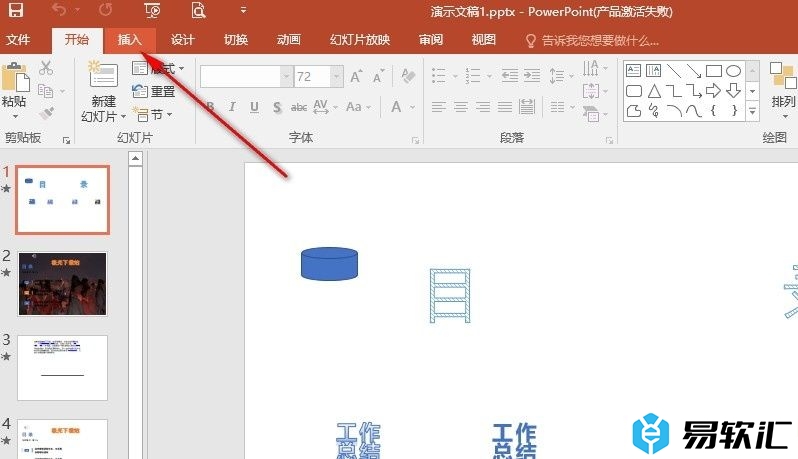This screenshot has width=798, height=459.
Task: Align text right
Action: click(483, 107)
